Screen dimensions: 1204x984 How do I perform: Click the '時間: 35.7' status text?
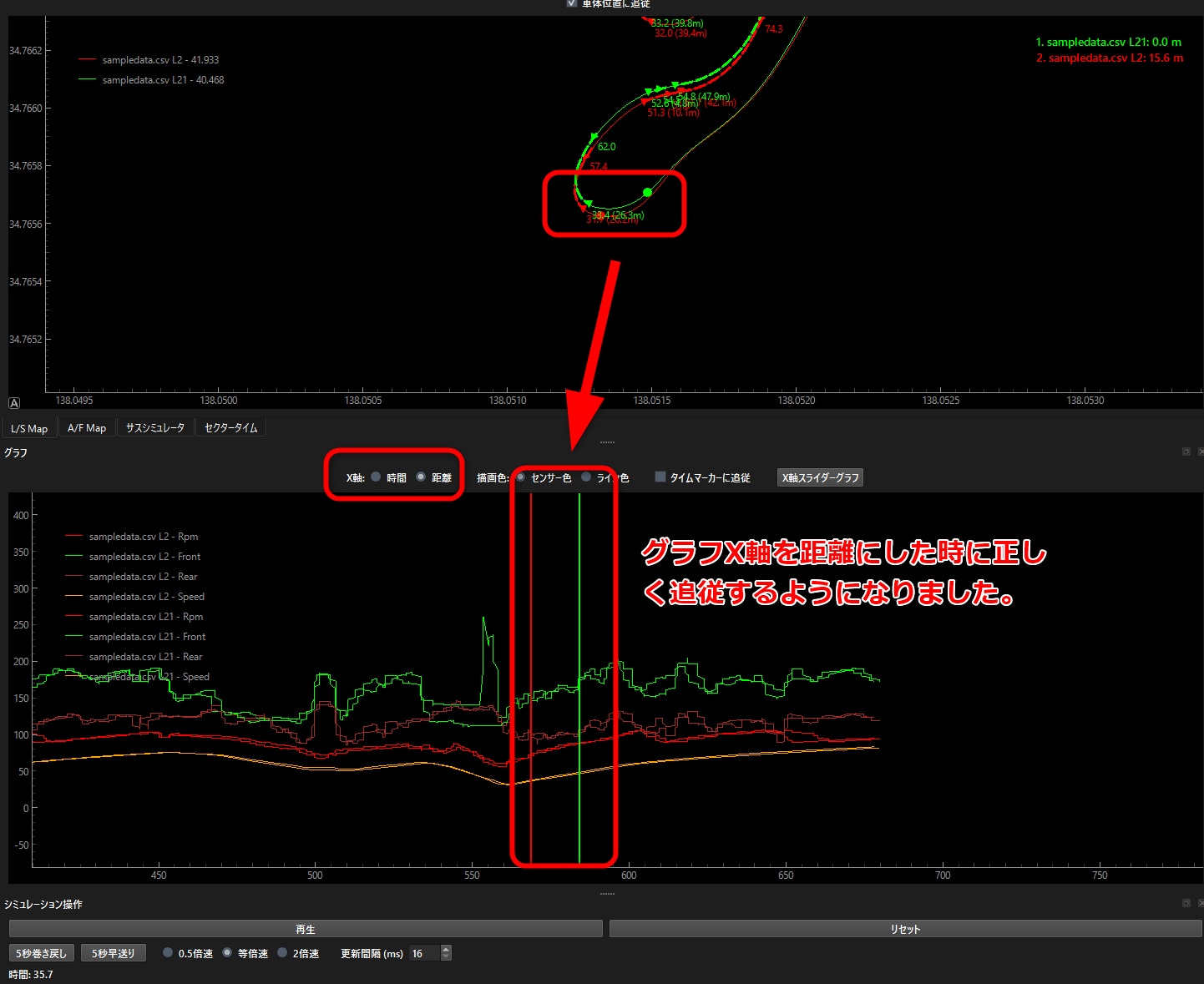click(31, 975)
